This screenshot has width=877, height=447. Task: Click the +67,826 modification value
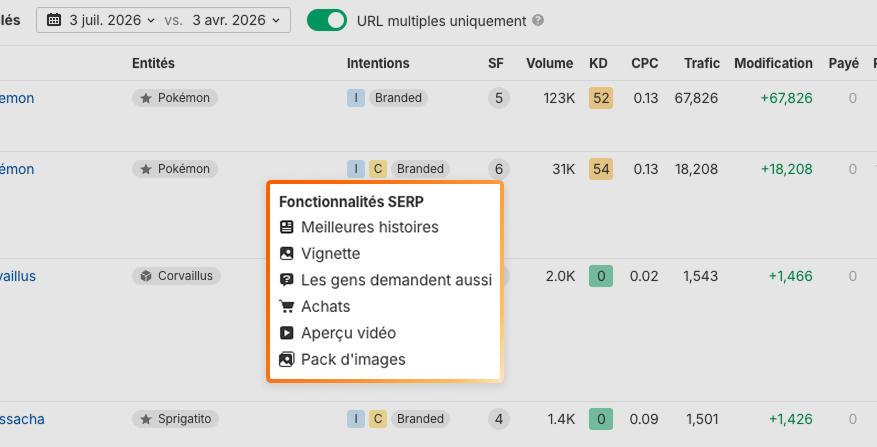tap(786, 98)
